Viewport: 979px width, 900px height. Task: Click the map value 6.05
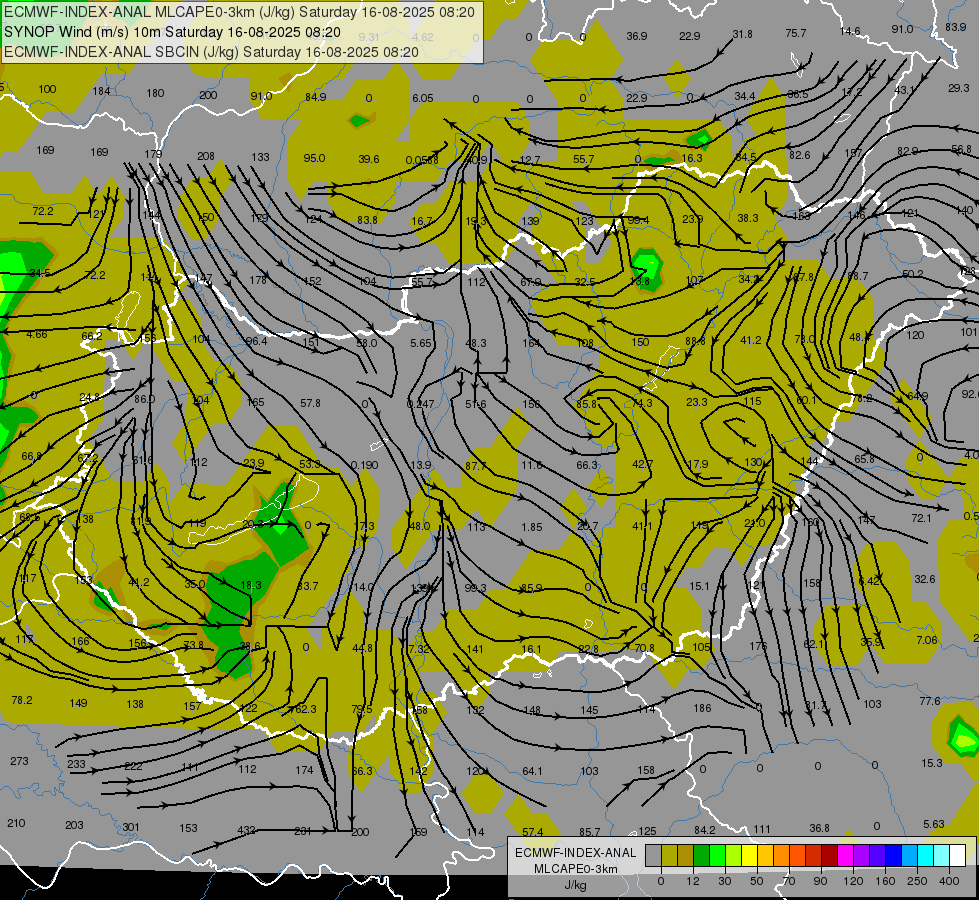[423, 98]
